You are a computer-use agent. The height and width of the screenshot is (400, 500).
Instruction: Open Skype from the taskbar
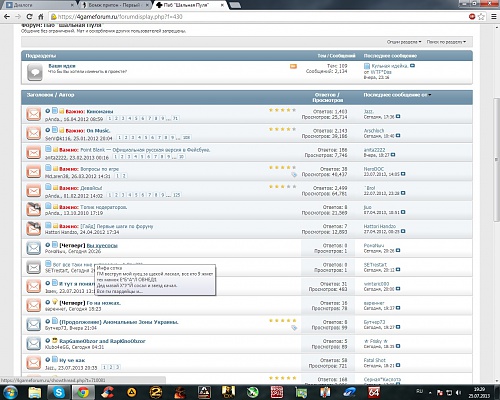point(59,392)
